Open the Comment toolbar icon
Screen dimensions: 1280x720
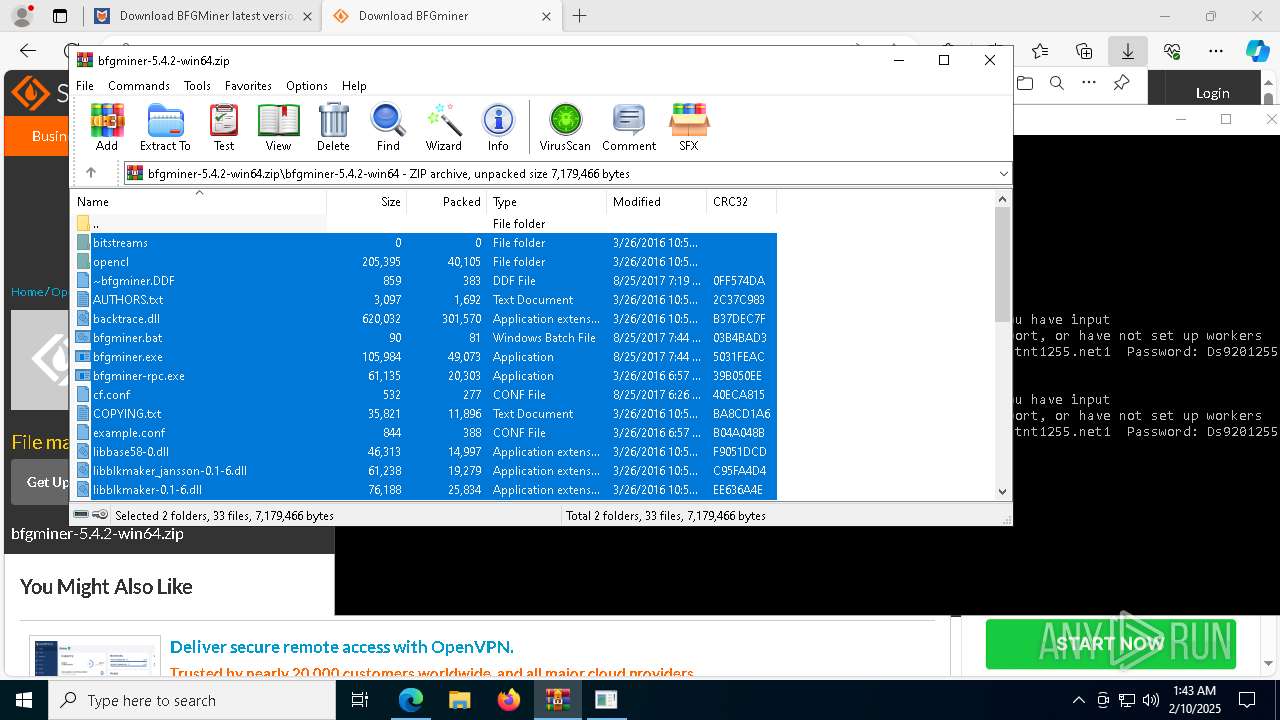click(629, 127)
